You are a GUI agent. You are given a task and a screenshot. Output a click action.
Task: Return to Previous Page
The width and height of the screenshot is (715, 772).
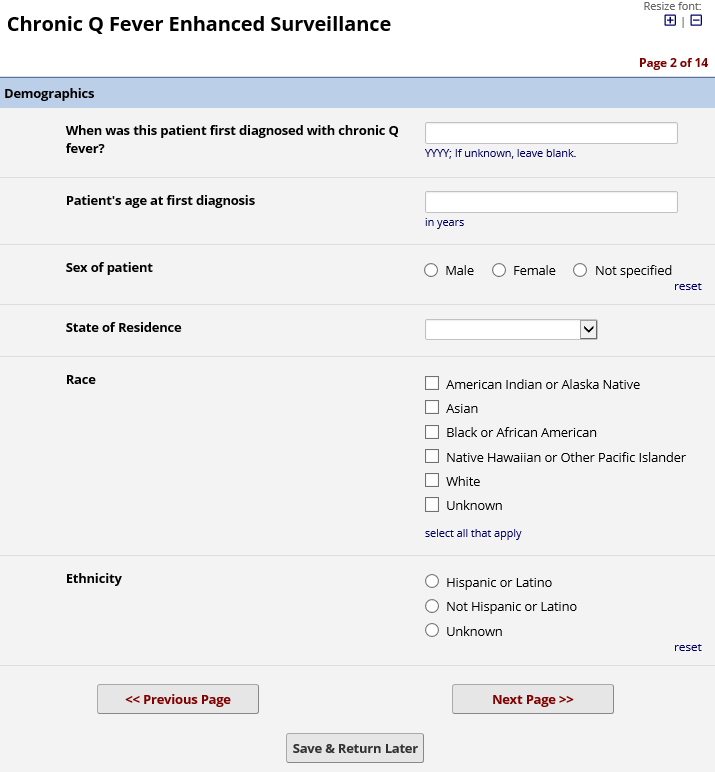click(178, 699)
